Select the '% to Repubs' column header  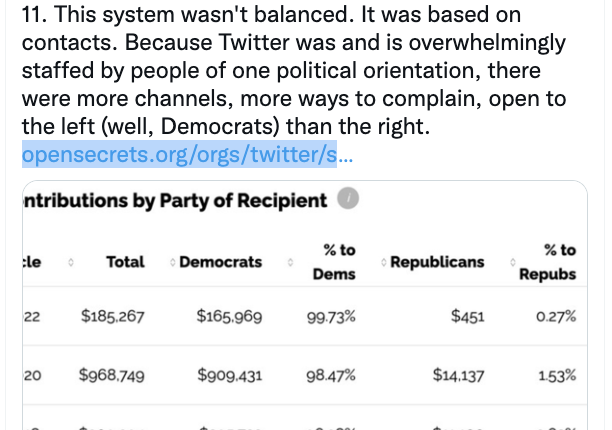(548, 262)
